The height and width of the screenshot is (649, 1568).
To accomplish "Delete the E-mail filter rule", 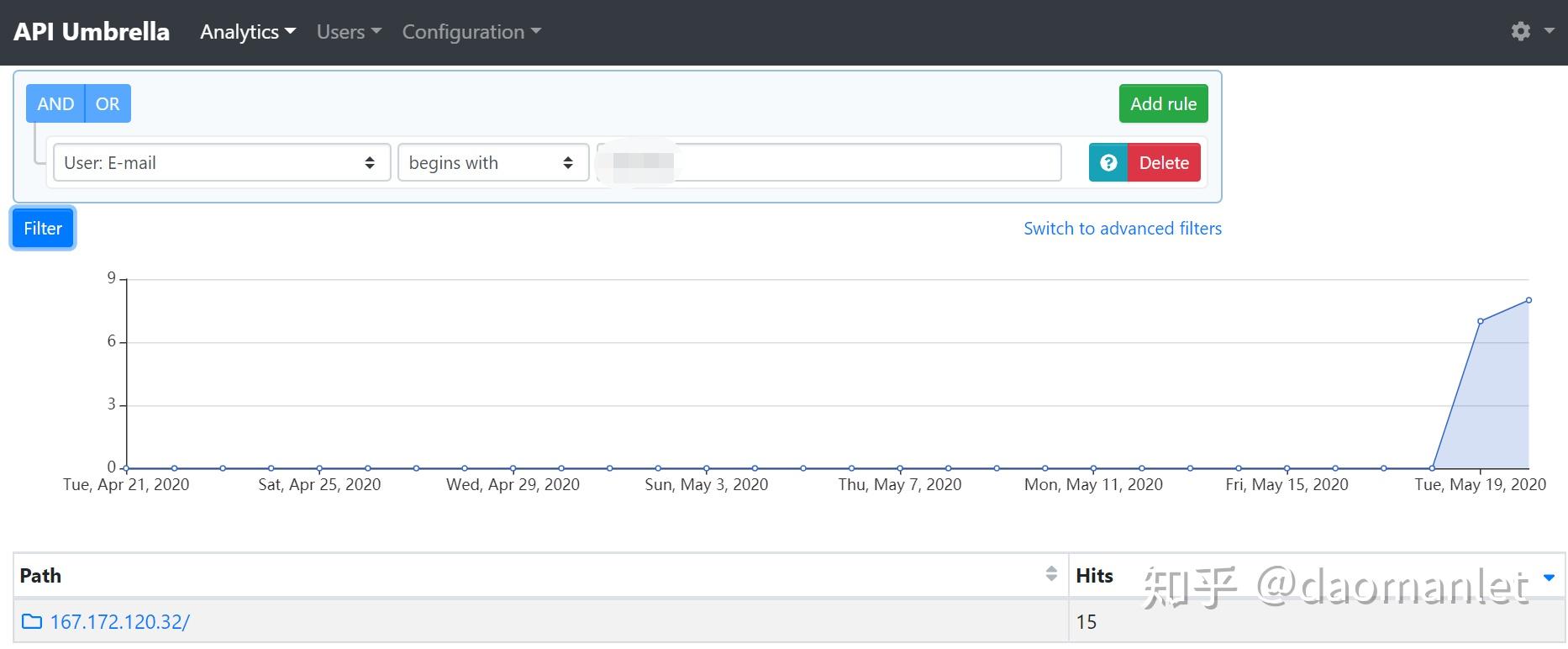I will (x=1164, y=163).
